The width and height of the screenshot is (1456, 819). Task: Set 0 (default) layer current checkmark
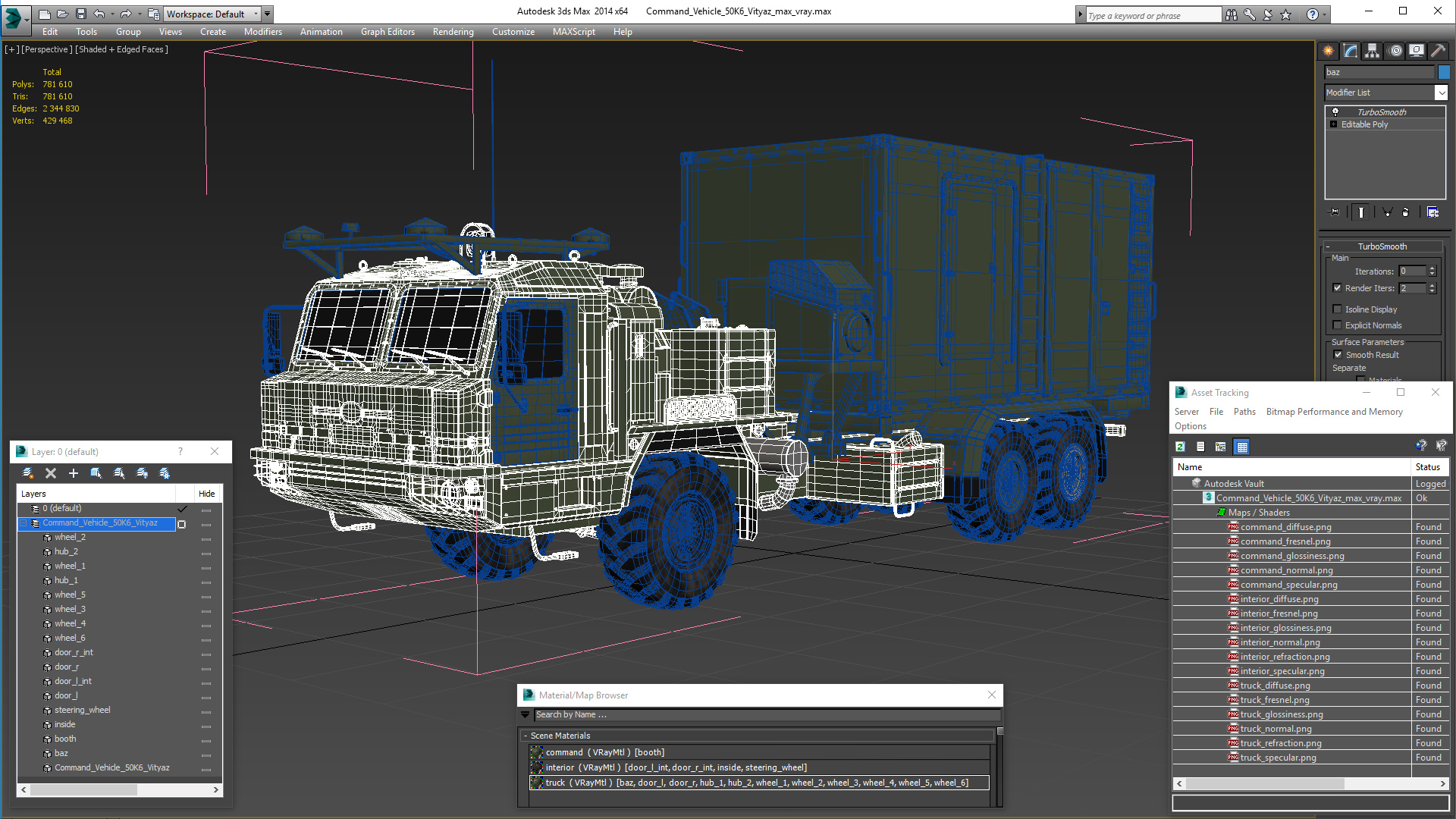pyautogui.click(x=182, y=509)
